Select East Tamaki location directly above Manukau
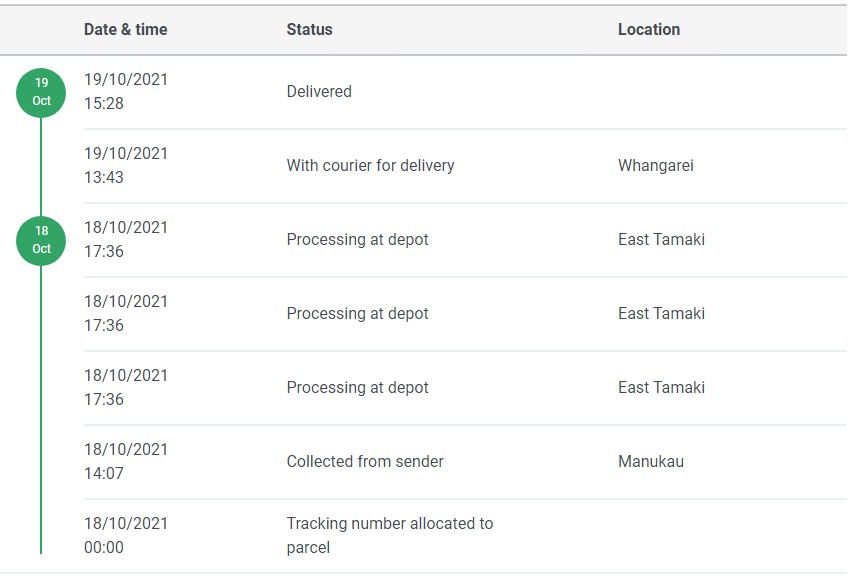 click(661, 388)
